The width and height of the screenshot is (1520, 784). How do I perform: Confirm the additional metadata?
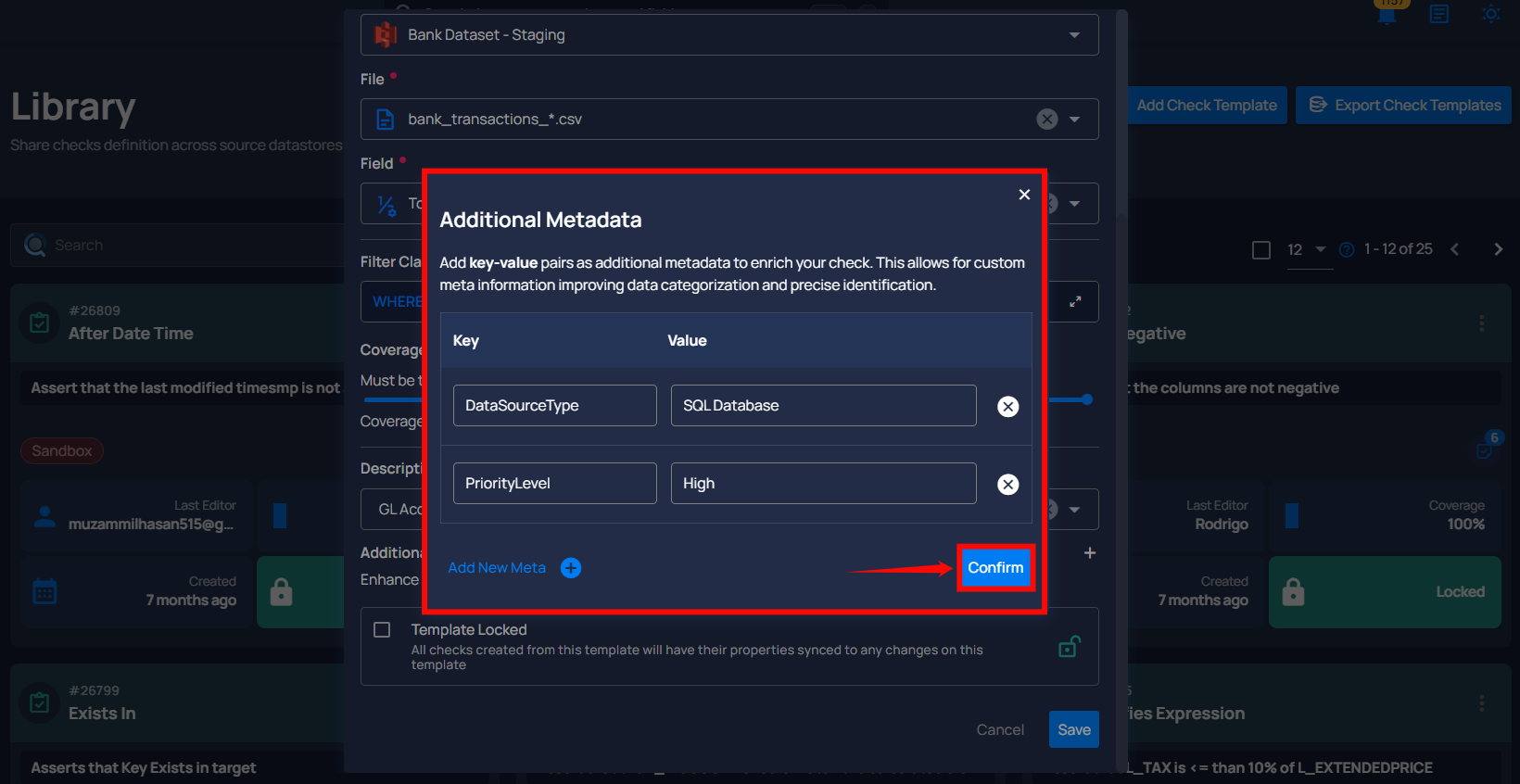(995, 567)
